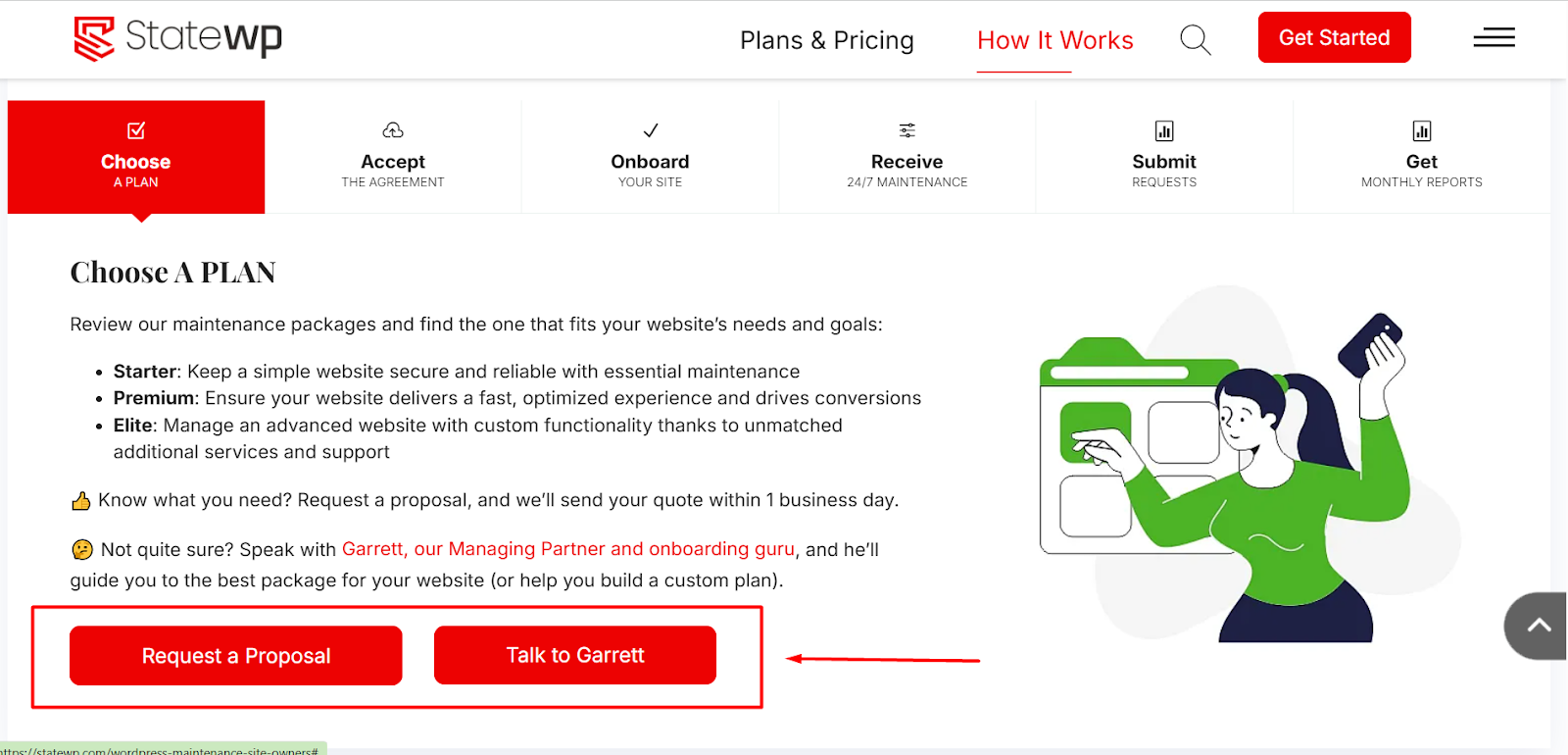This screenshot has width=1568, height=755.
Task: Click the checkmark icon above Onboard
Action: (x=651, y=130)
